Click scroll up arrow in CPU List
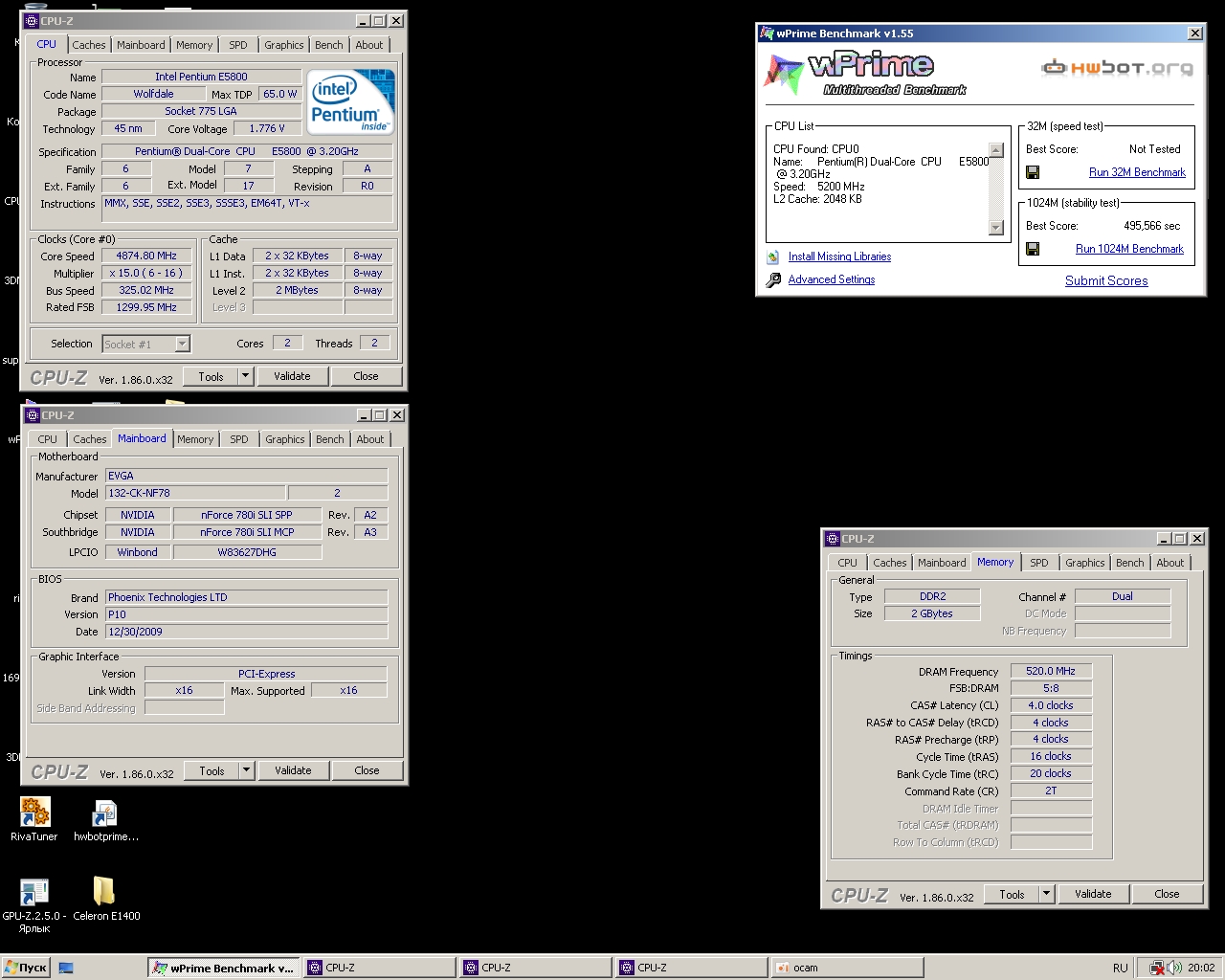1225x980 pixels. pos(996,149)
